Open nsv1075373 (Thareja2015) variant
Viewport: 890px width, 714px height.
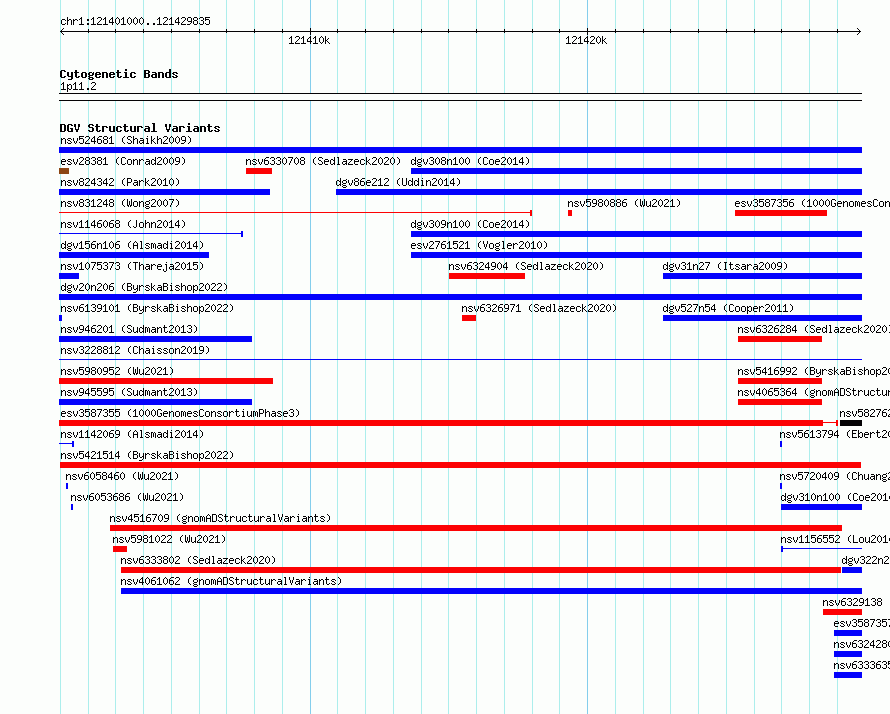132,266
